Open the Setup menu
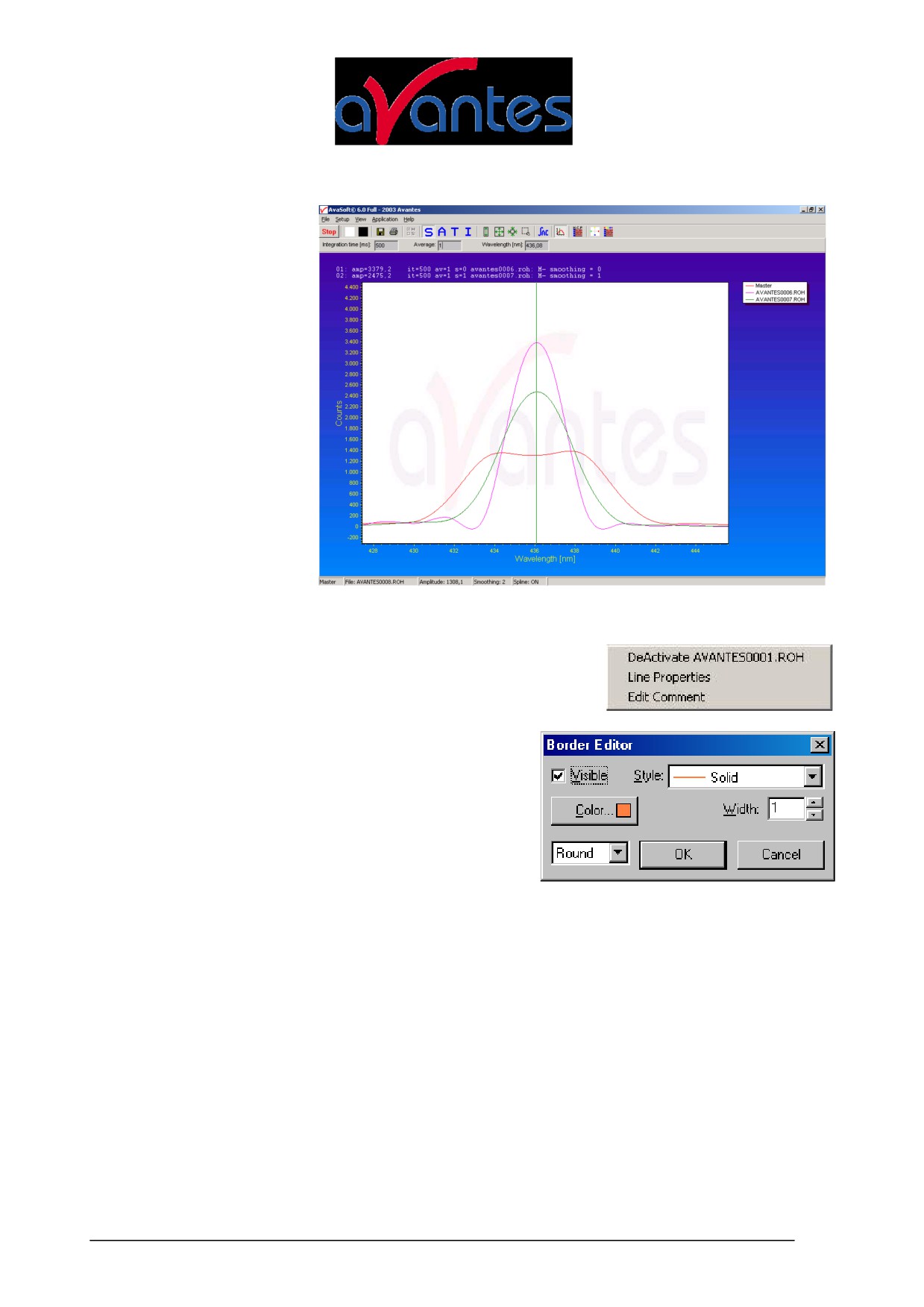This screenshot has width=924, height=1307. point(342,219)
